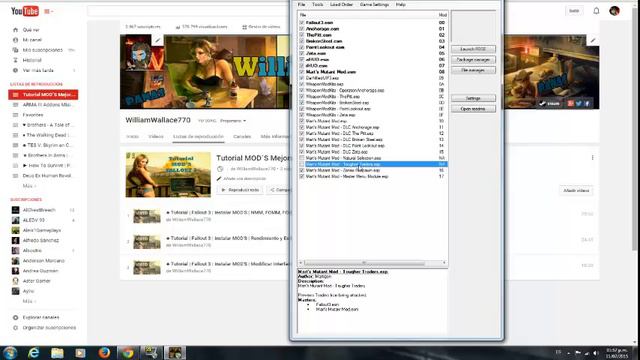Launch Internet Explorer from taskbar
This screenshot has height=360, width=640.
pyautogui.click(x=33, y=353)
